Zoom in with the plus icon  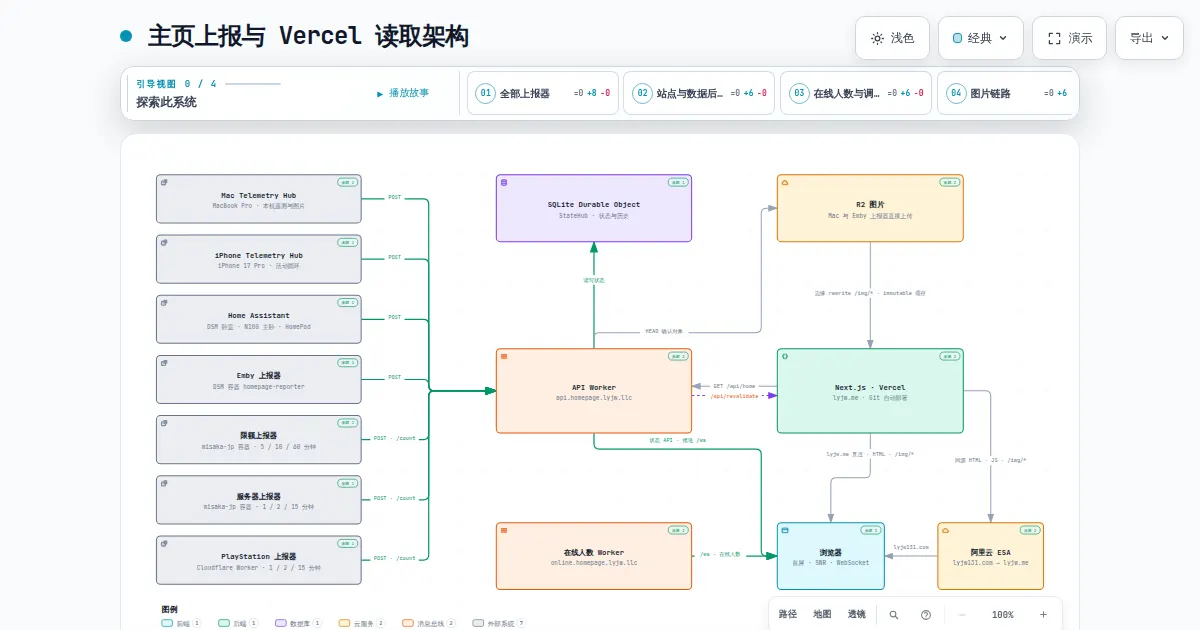coord(1044,615)
